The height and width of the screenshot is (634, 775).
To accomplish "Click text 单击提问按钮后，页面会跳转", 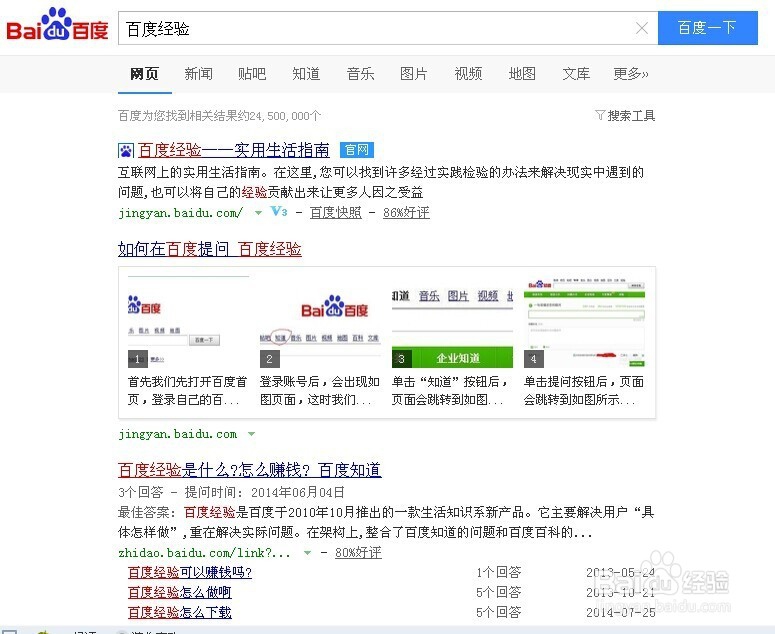I will [x=584, y=390].
